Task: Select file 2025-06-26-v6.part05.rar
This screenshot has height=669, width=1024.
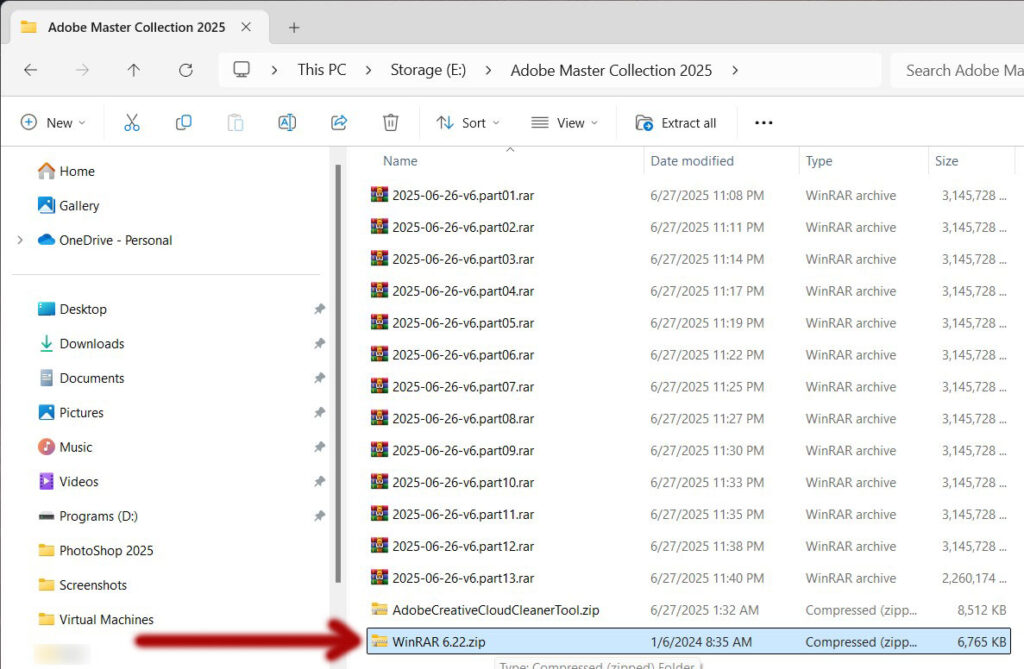Action: click(x=689, y=323)
